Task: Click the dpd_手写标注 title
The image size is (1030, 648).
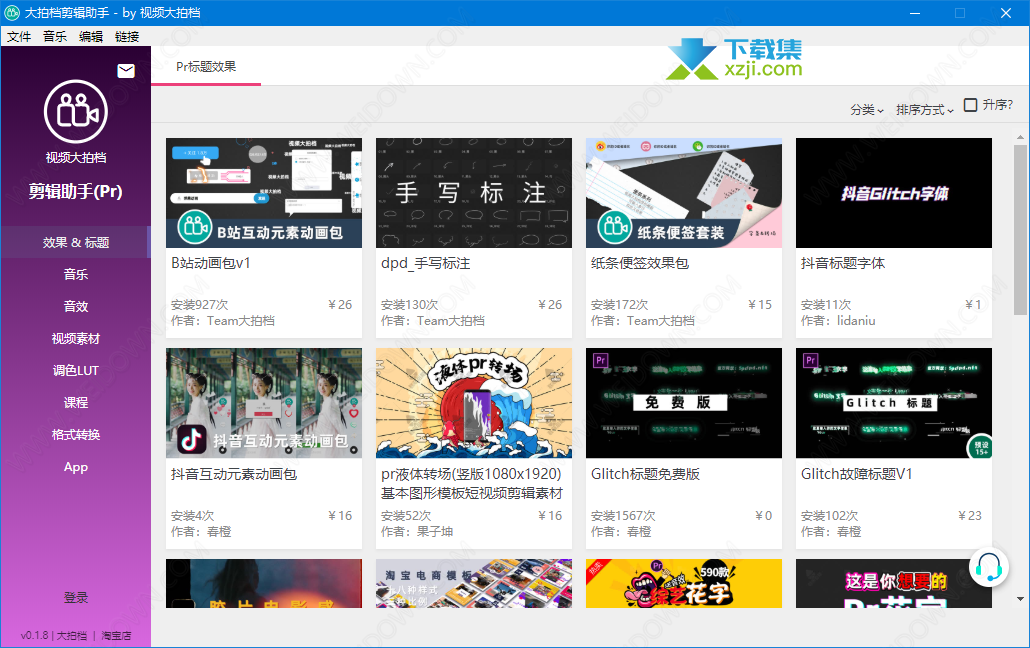Action: coord(426,264)
